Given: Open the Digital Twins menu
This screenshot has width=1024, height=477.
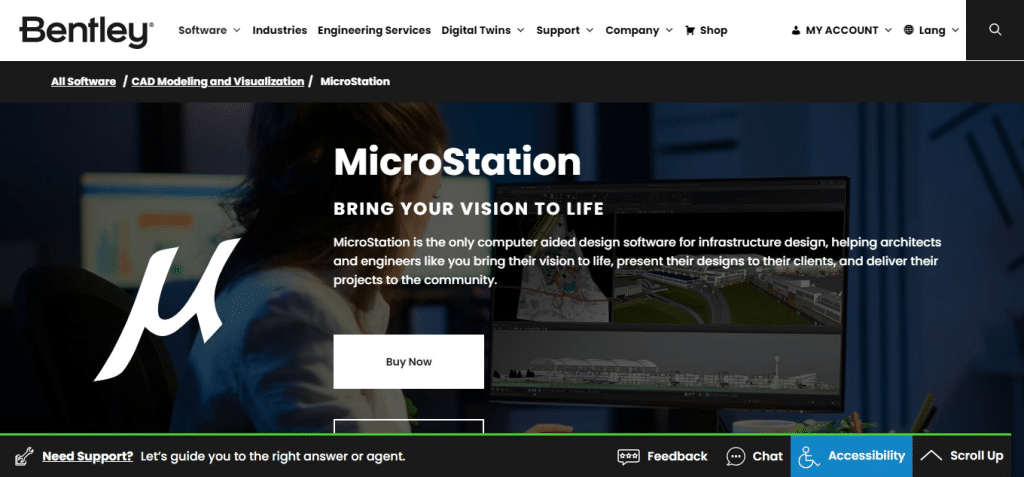Looking at the screenshot, I should 476,30.
